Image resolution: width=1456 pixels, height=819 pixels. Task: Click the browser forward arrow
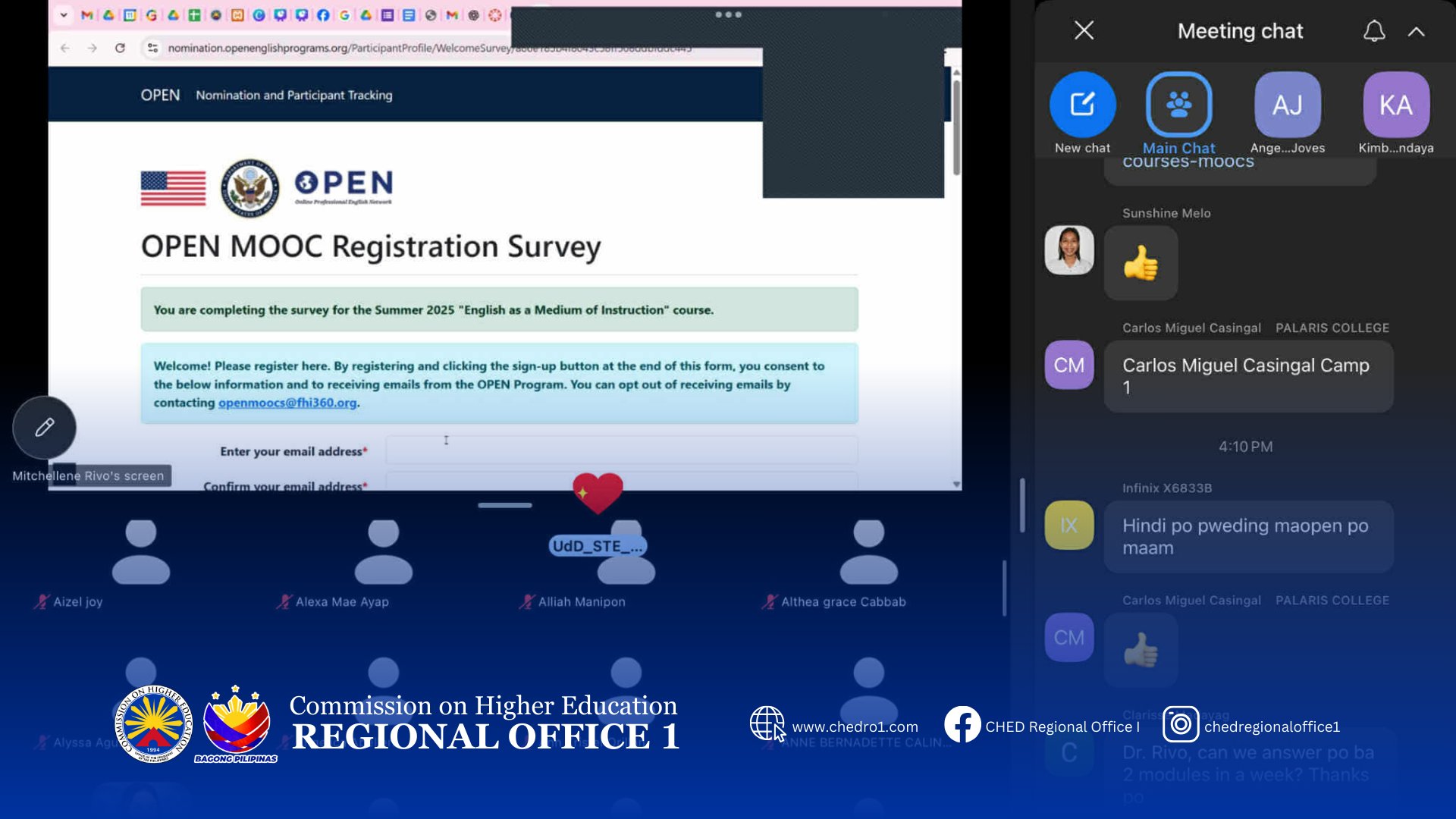pyautogui.click(x=93, y=48)
